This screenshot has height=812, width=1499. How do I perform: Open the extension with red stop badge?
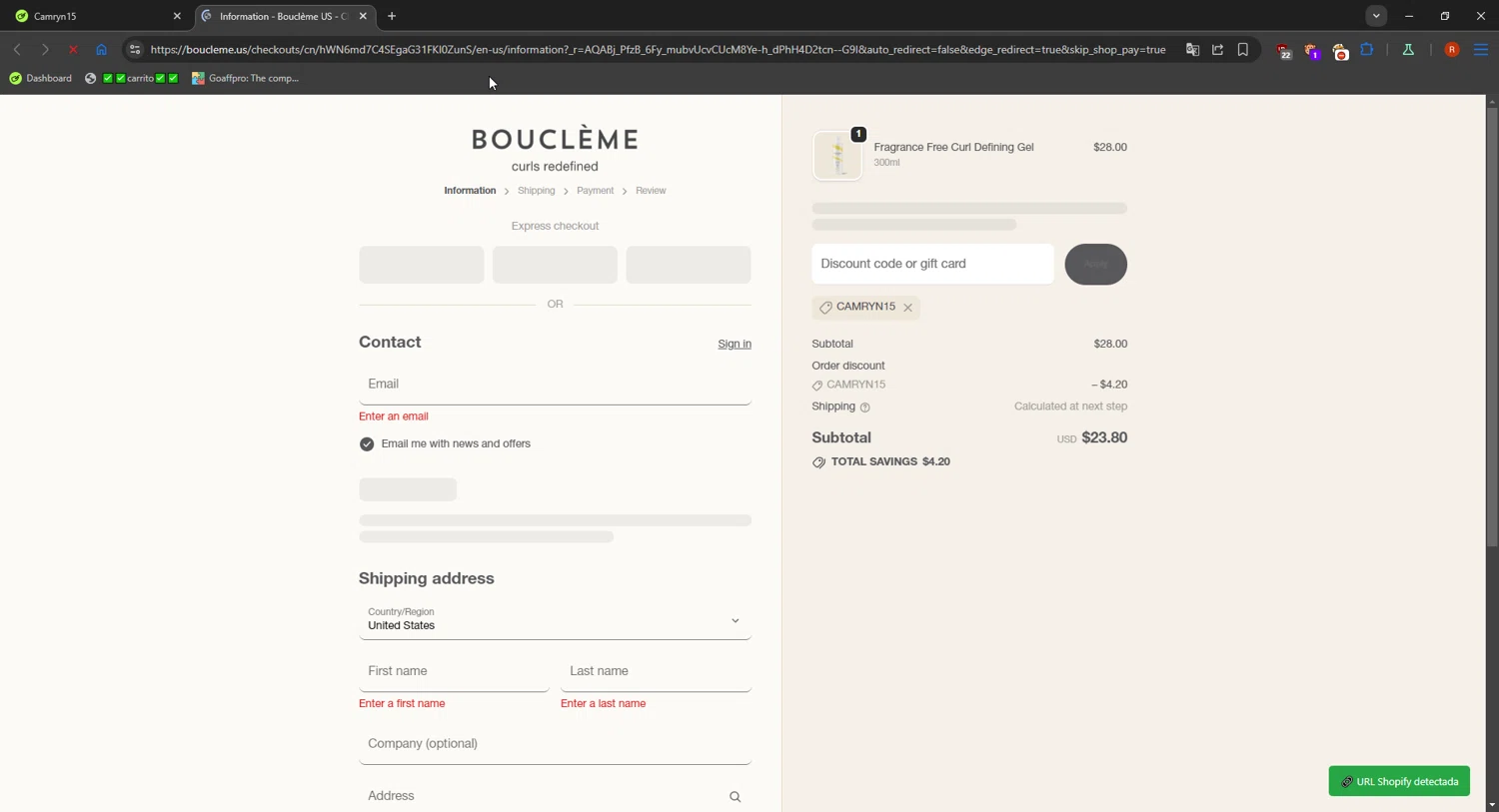tap(1340, 50)
